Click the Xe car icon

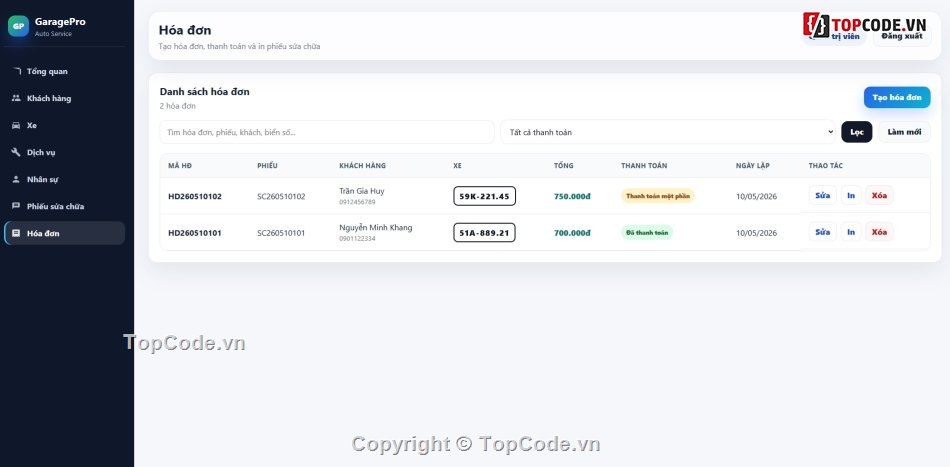point(16,125)
